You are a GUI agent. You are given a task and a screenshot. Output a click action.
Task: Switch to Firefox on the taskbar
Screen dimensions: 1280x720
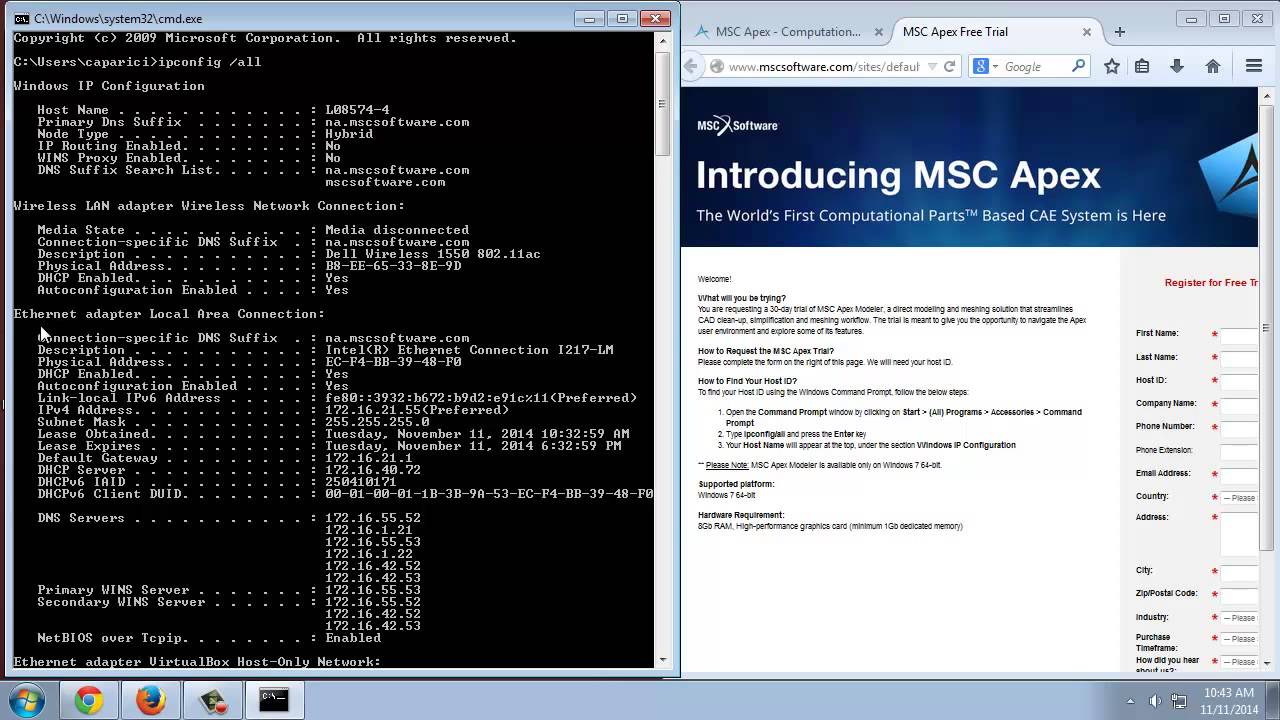tap(150, 701)
